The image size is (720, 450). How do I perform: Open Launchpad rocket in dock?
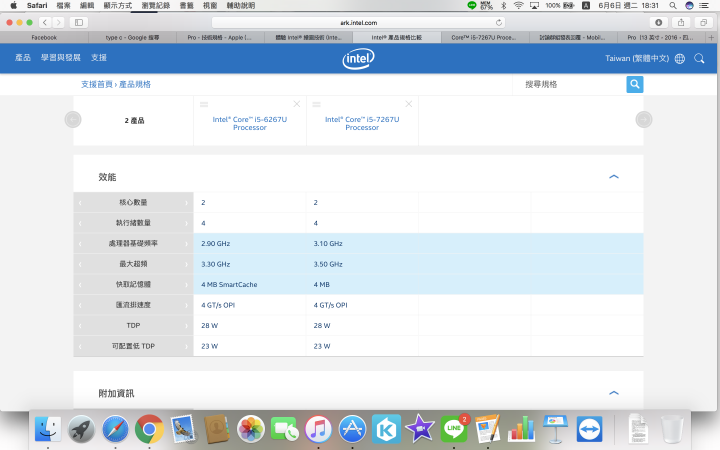81,429
